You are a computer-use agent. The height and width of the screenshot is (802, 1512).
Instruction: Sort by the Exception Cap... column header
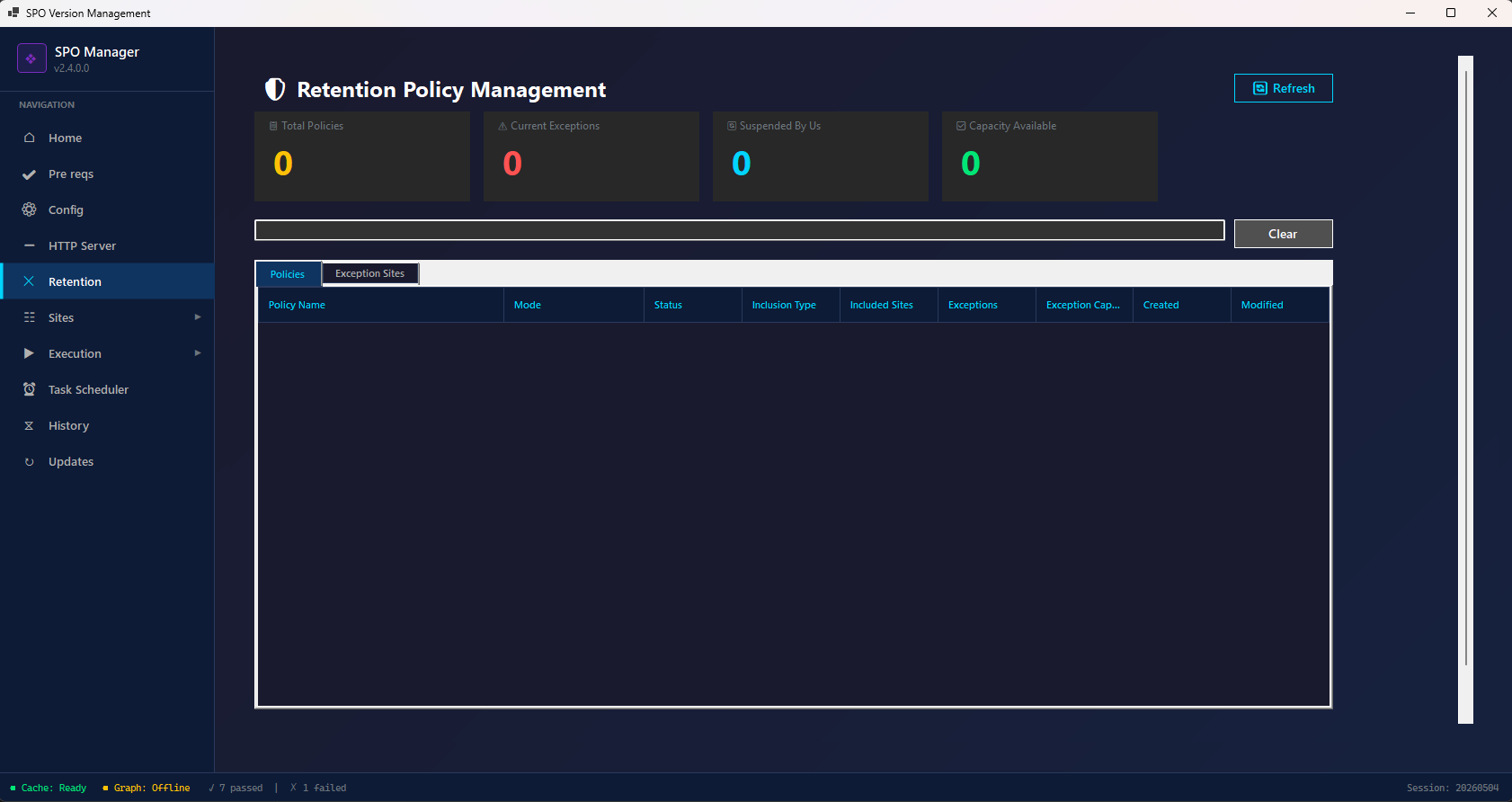pyautogui.click(x=1084, y=305)
